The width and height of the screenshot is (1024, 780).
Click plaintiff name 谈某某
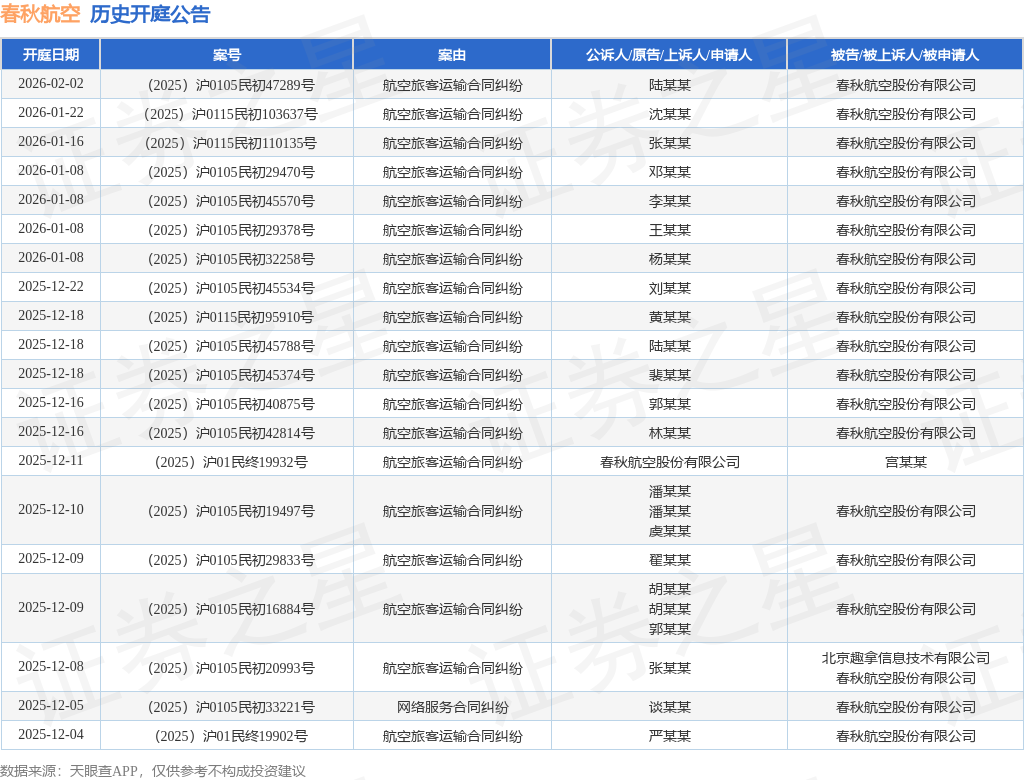(669, 707)
